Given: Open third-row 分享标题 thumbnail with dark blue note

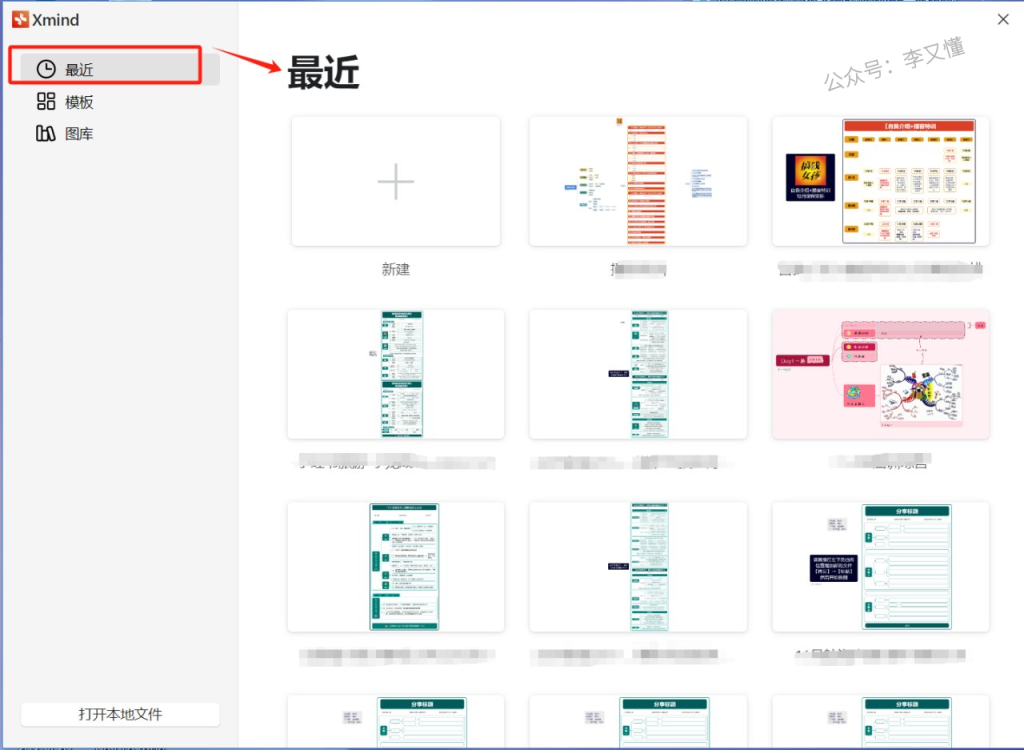Looking at the screenshot, I should [x=880, y=567].
